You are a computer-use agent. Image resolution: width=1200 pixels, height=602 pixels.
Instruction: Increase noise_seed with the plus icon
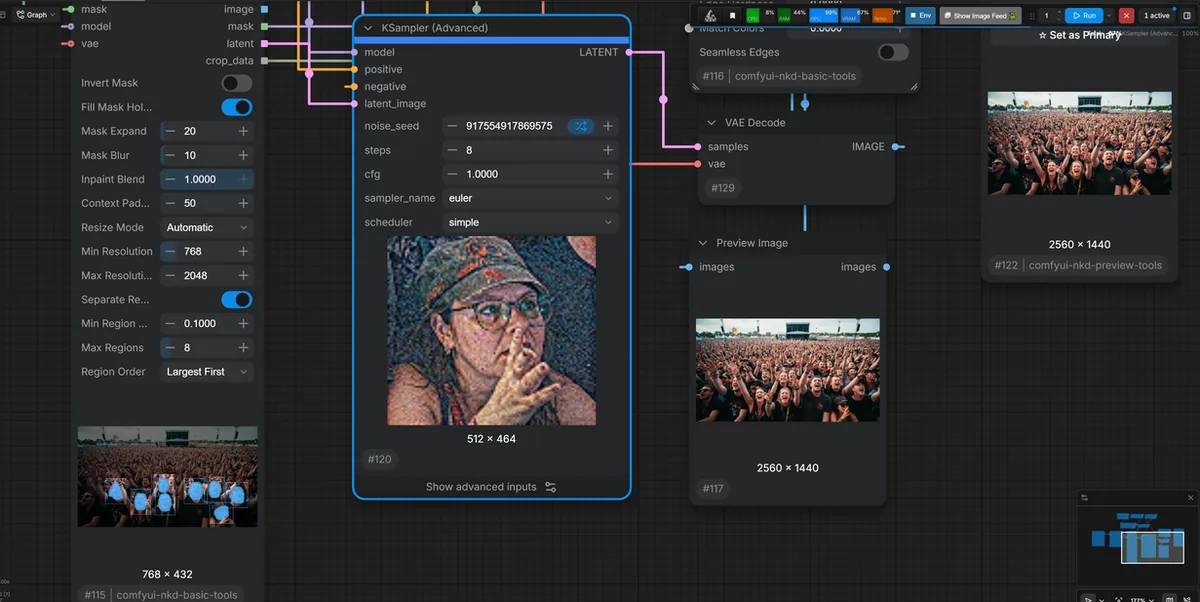click(x=608, y=126)
